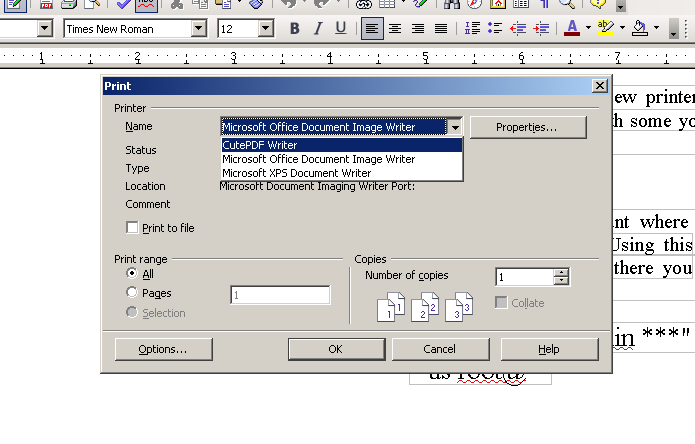Image resolution: width=695 pixels, height=444 pixels.
Task: Expand standard toolbar overflow options
Action: pyautogui.click(x=621, y=5)
